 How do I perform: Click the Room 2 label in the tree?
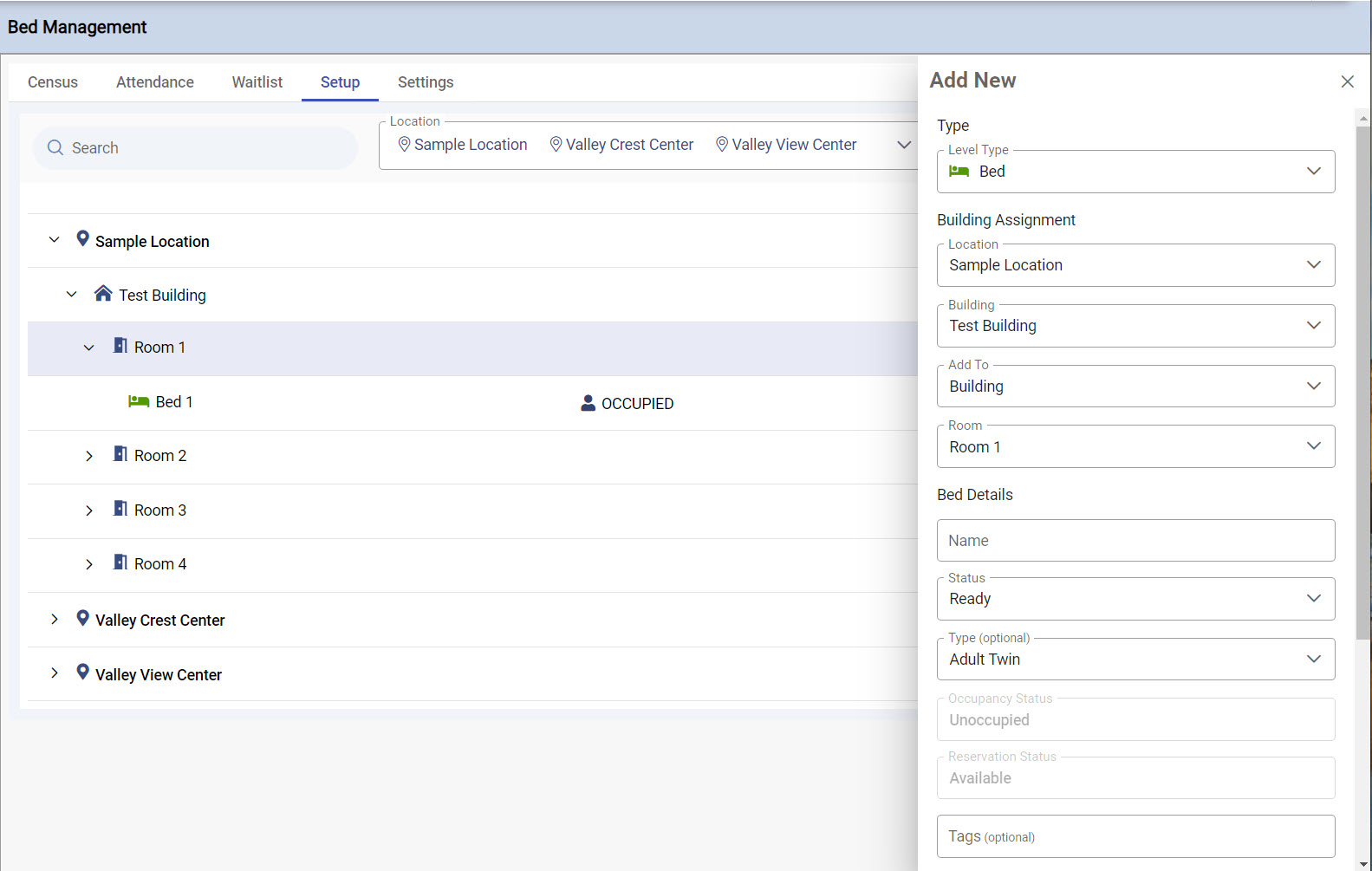point(160,456)
